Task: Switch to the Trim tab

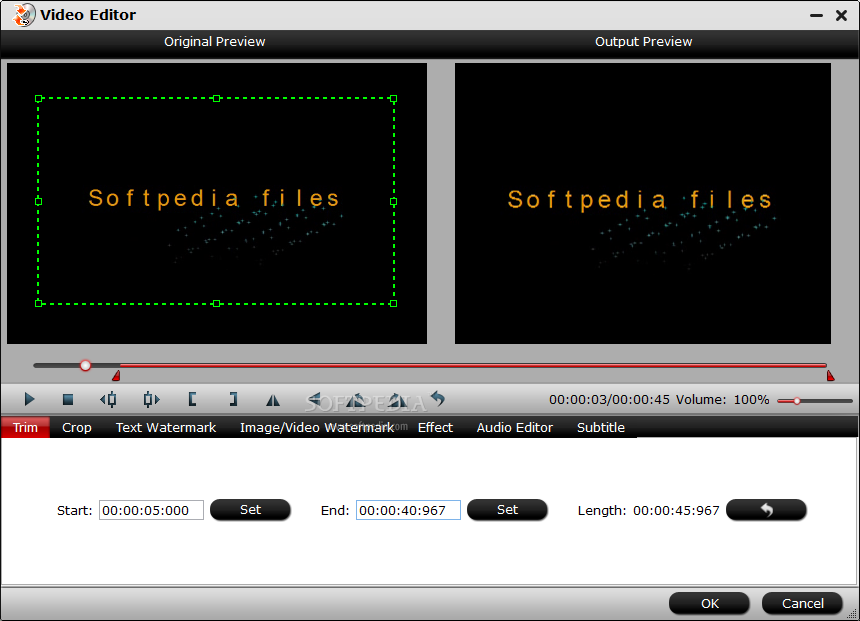Action: point(25,427)
